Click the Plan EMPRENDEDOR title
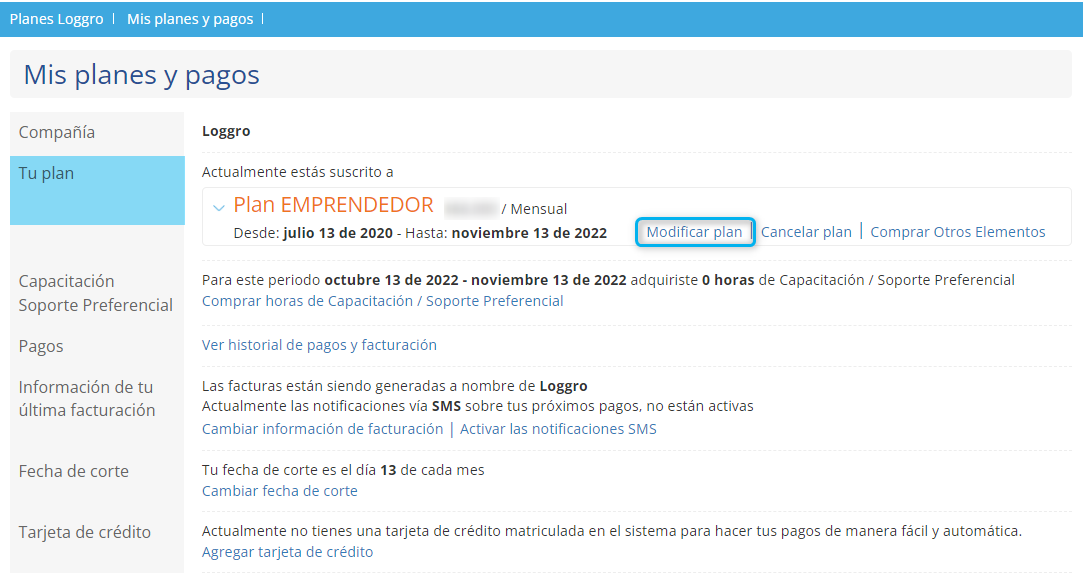This screenshot has height=577, width=1083. 333,206
